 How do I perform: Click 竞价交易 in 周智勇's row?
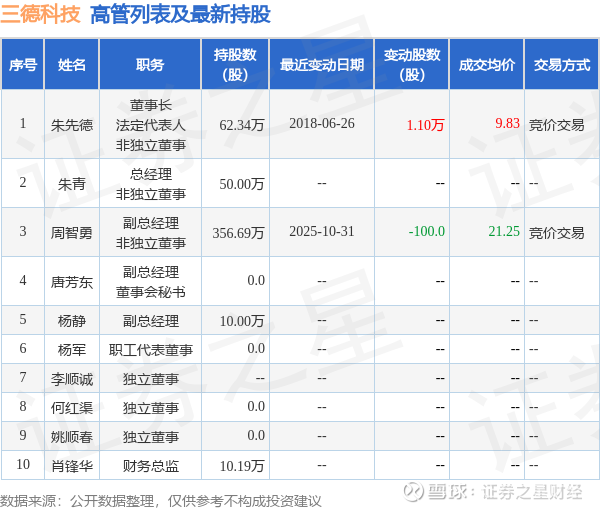coord(556,233)
